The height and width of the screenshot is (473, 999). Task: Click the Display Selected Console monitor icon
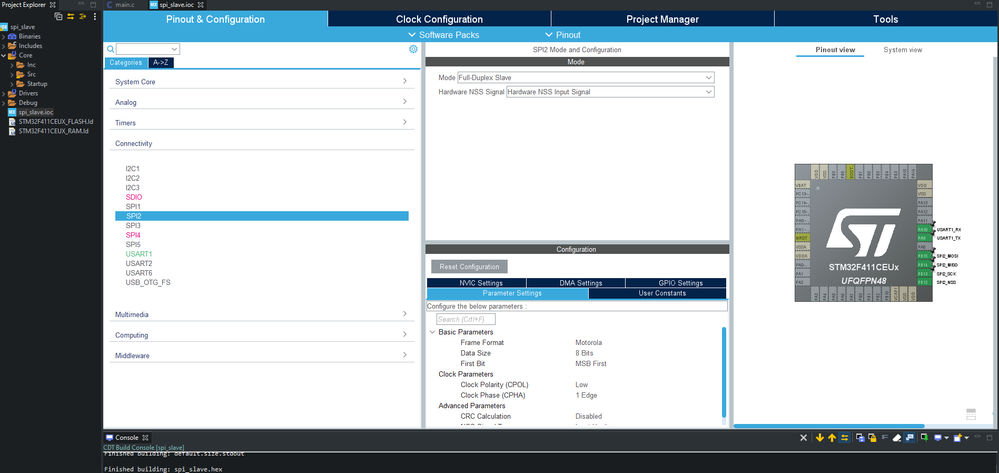pyautogui.click(x=938, y=438)
